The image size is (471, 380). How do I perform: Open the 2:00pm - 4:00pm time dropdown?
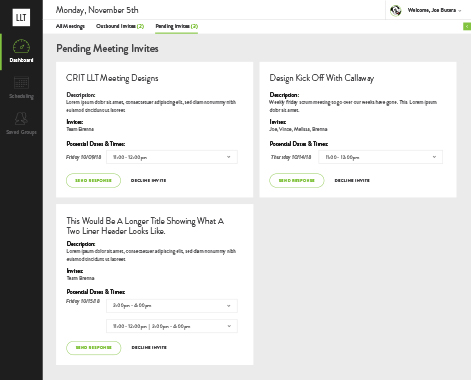(x=172, y=306)
